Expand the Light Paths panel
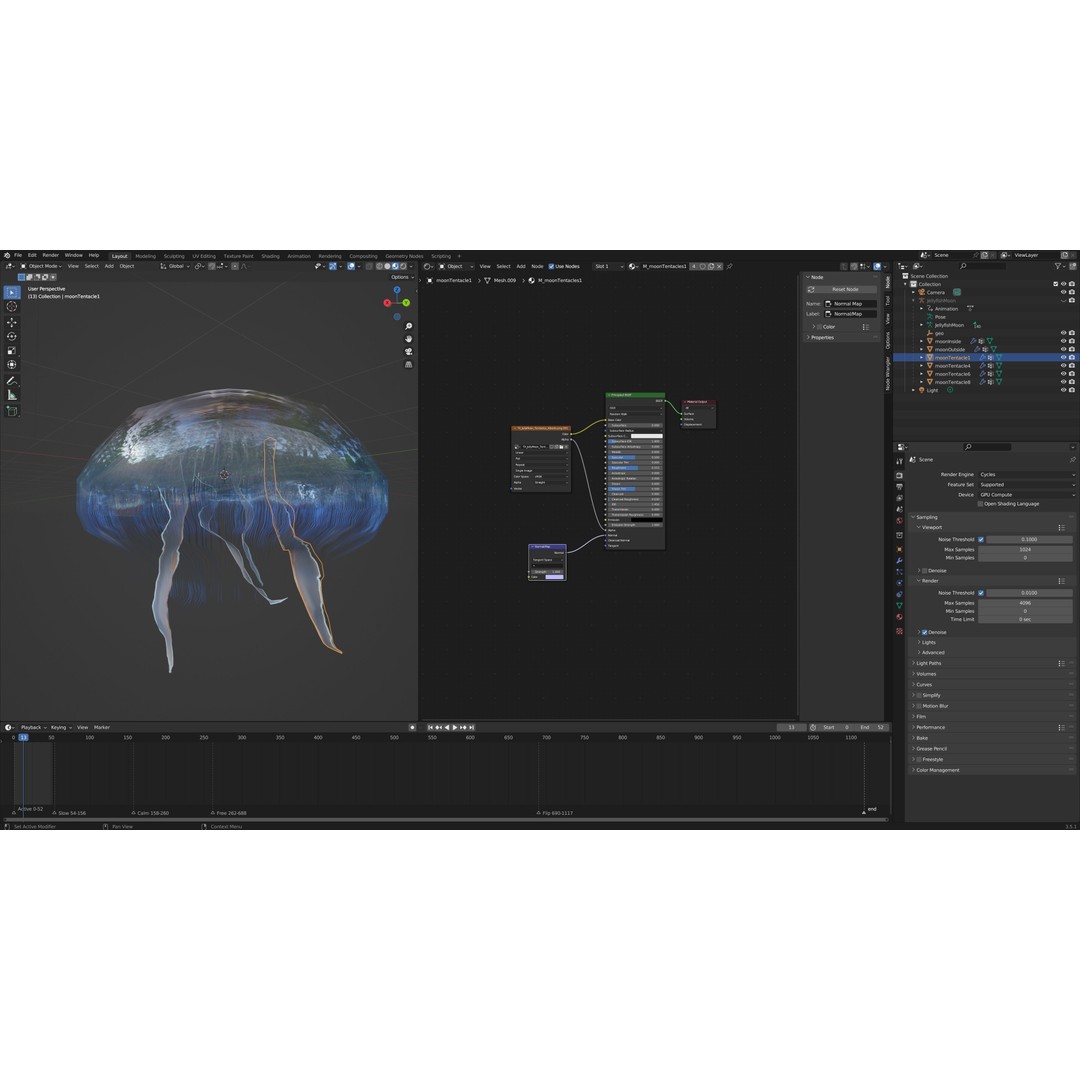 (928, 663)
